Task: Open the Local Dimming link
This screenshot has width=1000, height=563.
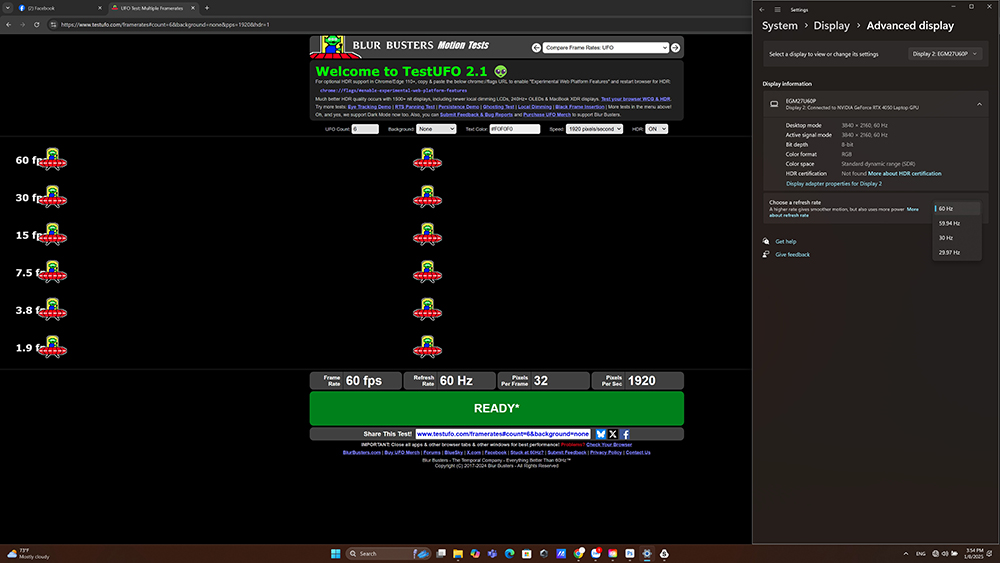Action: click(534, 107)
